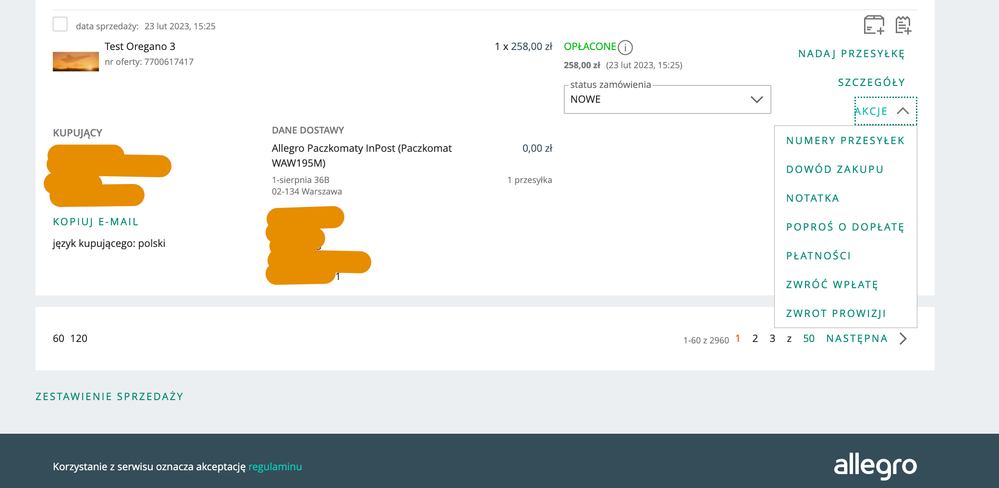Viewport: 999px width, 488px height.
Task: Select NUMERY PRZESYŁEK from actions menu
Action: pos(845,141)
